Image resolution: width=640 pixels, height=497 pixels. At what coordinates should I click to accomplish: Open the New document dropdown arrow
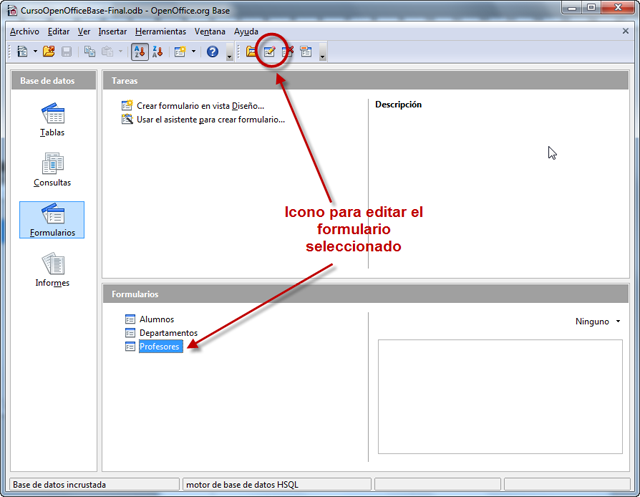coord(35,52)
